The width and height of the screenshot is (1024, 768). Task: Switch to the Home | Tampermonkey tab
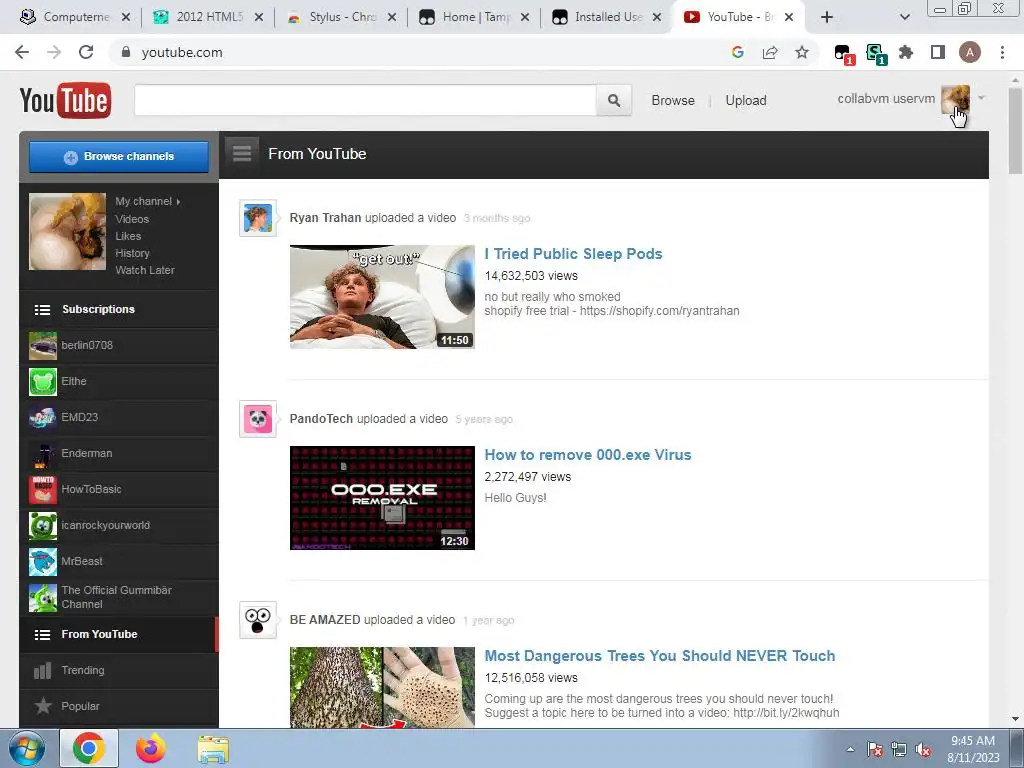474,17
